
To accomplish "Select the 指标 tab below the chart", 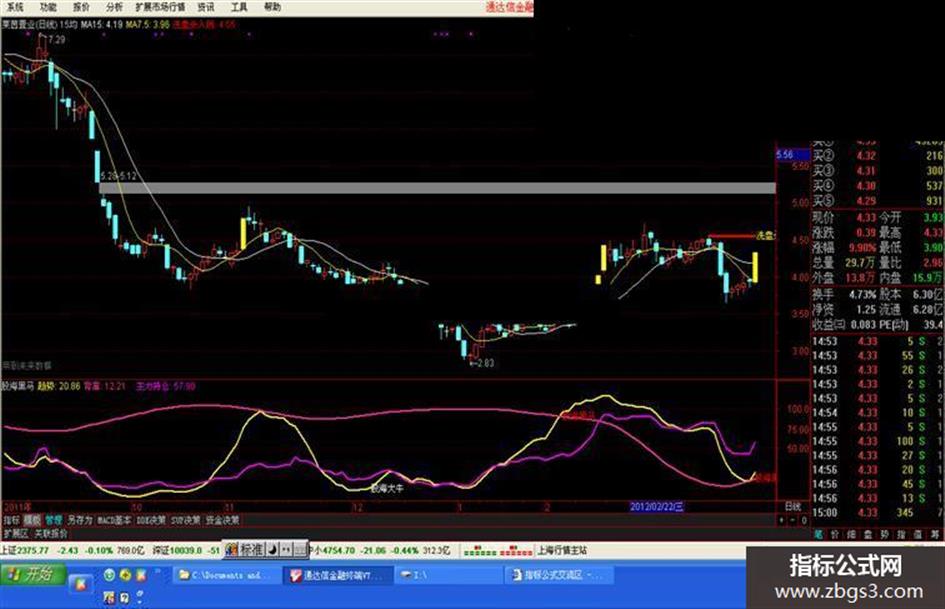I will click(x=12, y=520).
